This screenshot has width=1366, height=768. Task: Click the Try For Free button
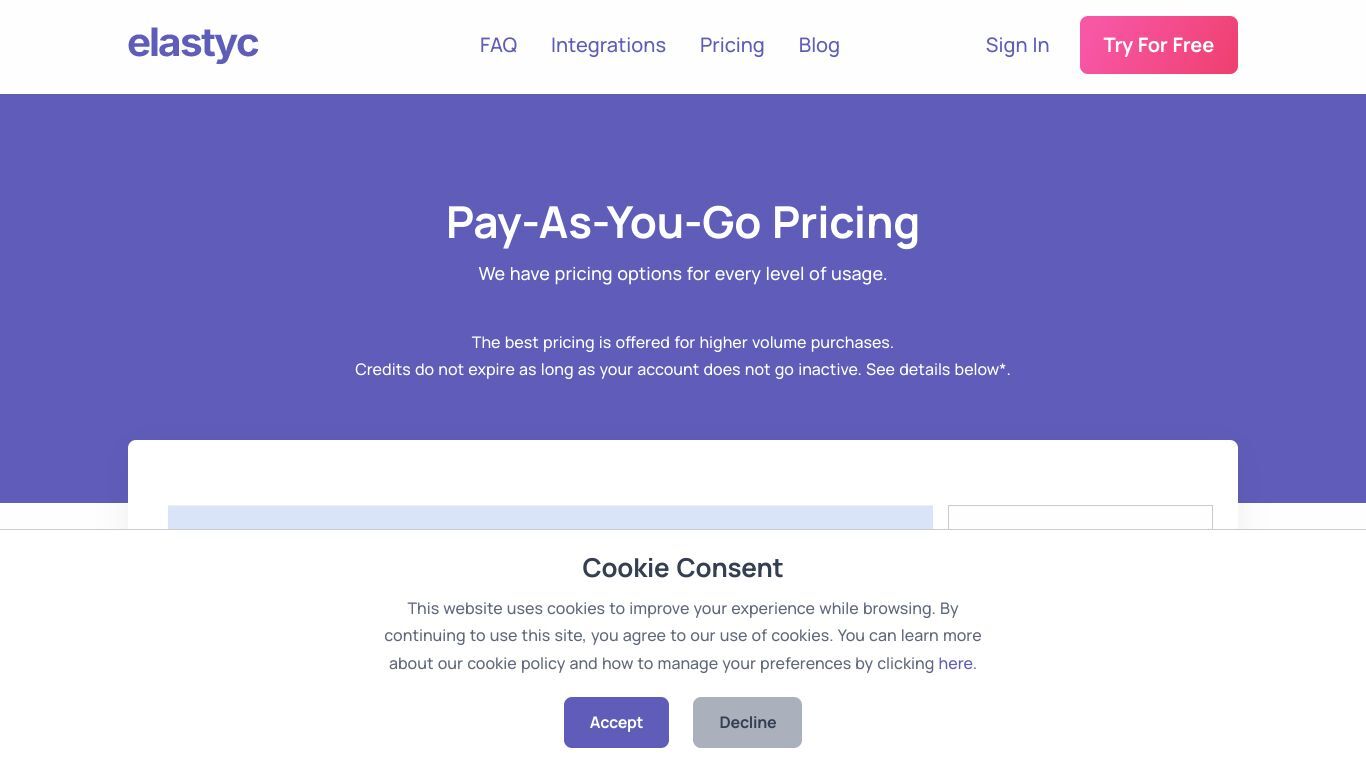(x=1159, y=45)
